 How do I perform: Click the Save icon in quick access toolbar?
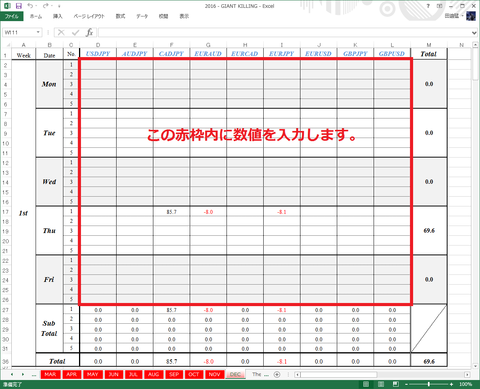click(19, 6)
